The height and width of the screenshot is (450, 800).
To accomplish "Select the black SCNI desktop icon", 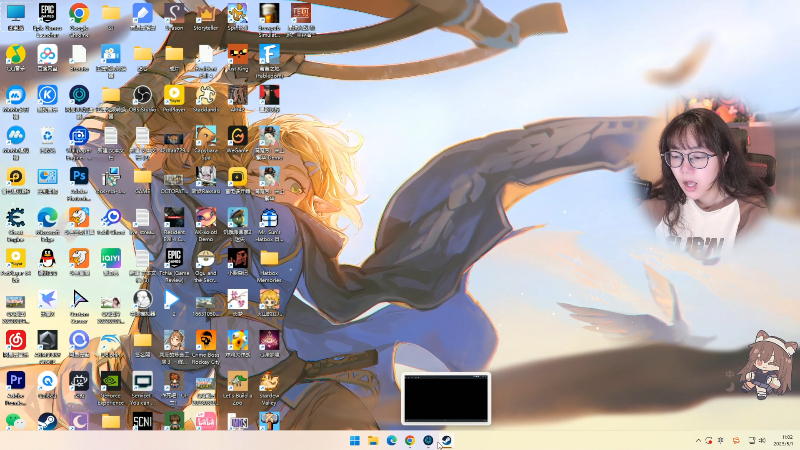I will coord(142,421).
